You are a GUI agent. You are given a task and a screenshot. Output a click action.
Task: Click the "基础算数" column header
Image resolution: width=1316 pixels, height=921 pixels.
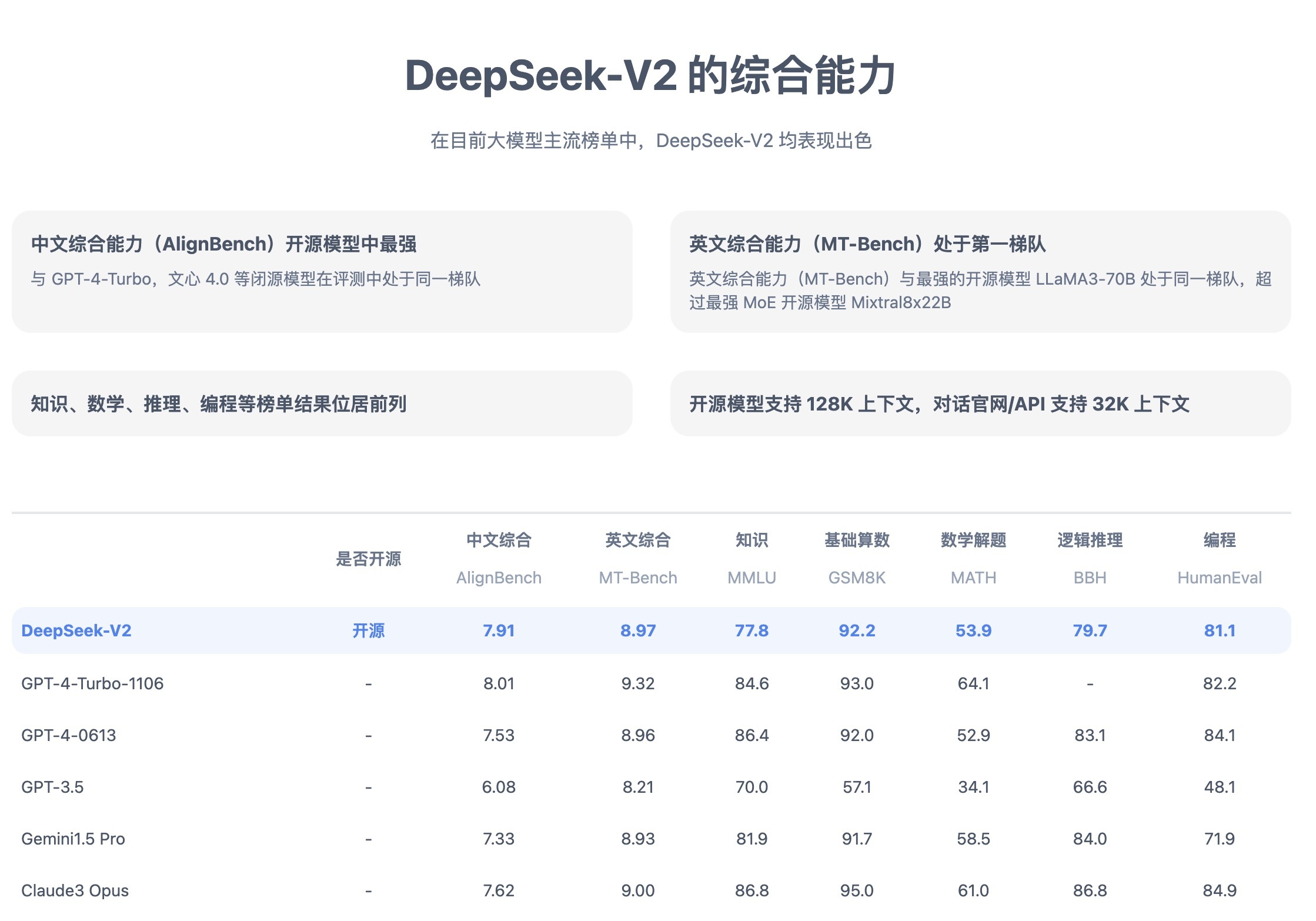click(x=857, y=540)
